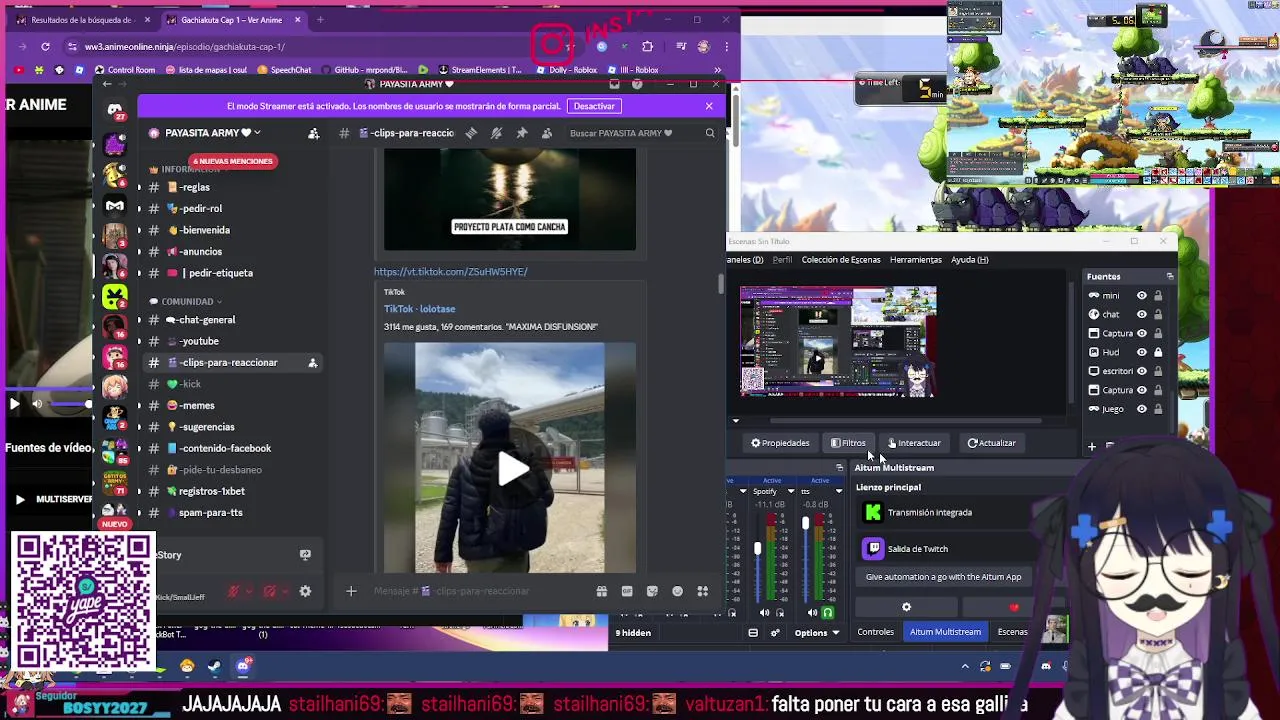Open the apps icon in Discord message bar
Screen dimensions: 1280x720
coord(702,591)
